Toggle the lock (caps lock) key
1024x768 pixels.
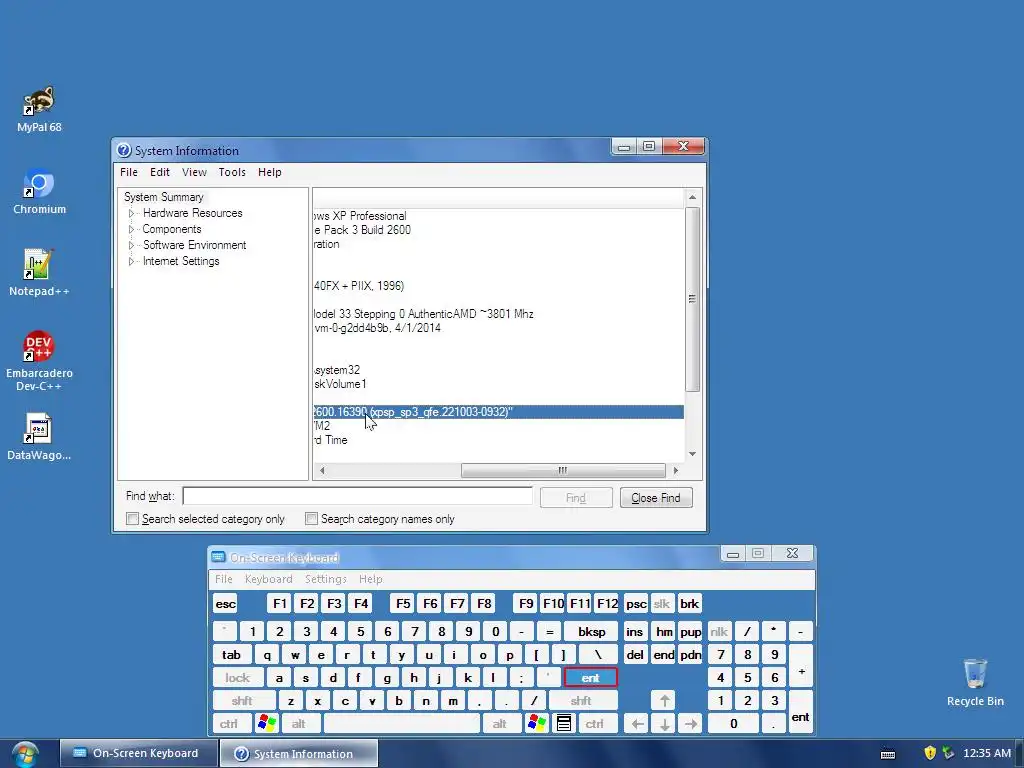point(238,678)
